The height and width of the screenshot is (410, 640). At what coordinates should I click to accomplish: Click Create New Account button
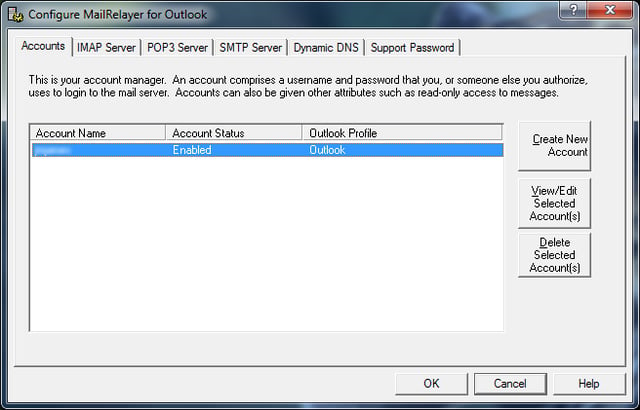pyautogui.click(x=554, y=146)
